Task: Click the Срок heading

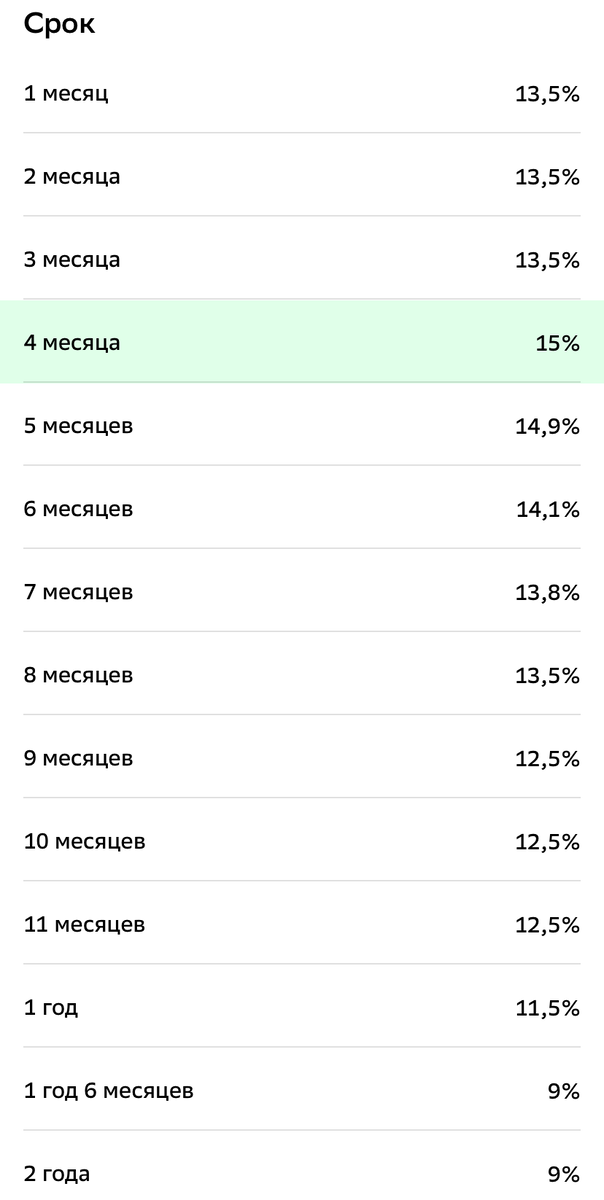Action: tap(59, 24)
